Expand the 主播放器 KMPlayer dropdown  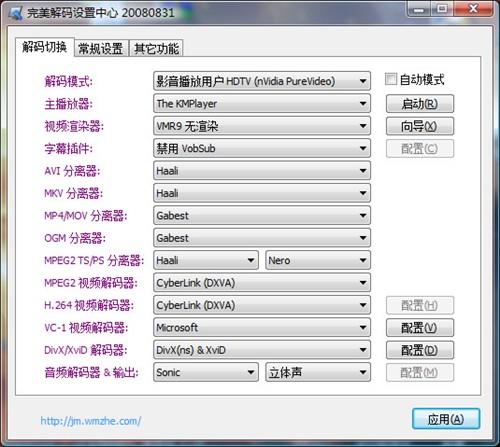click(x=262, y=104)
